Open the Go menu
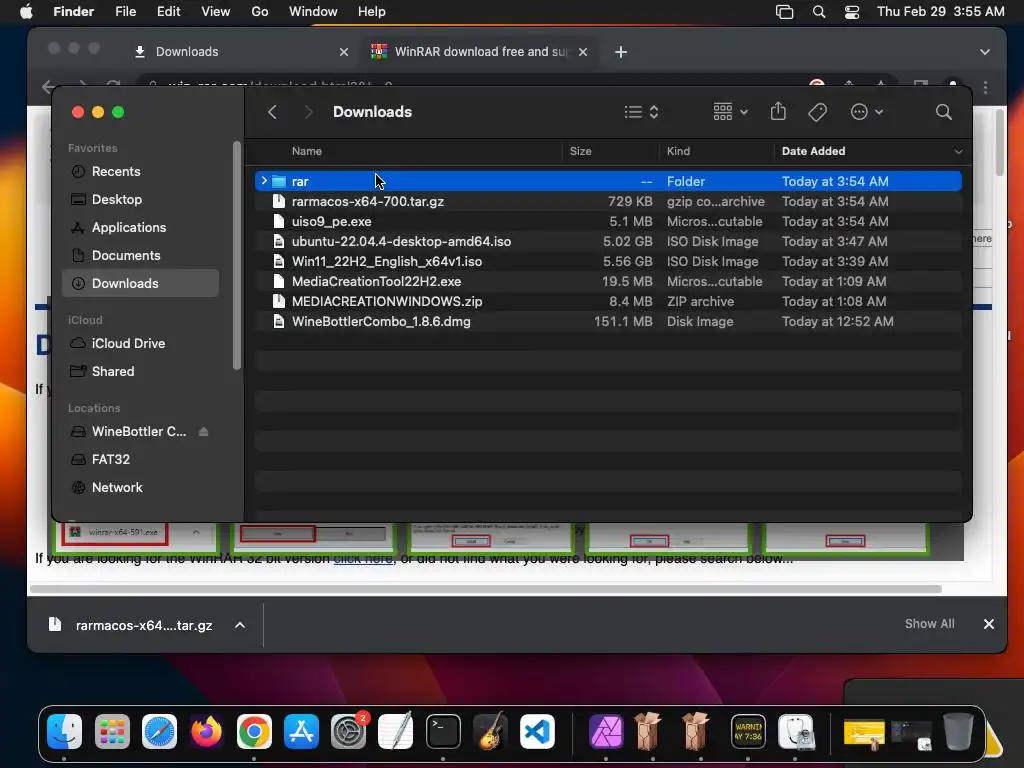 click(260, 12)
